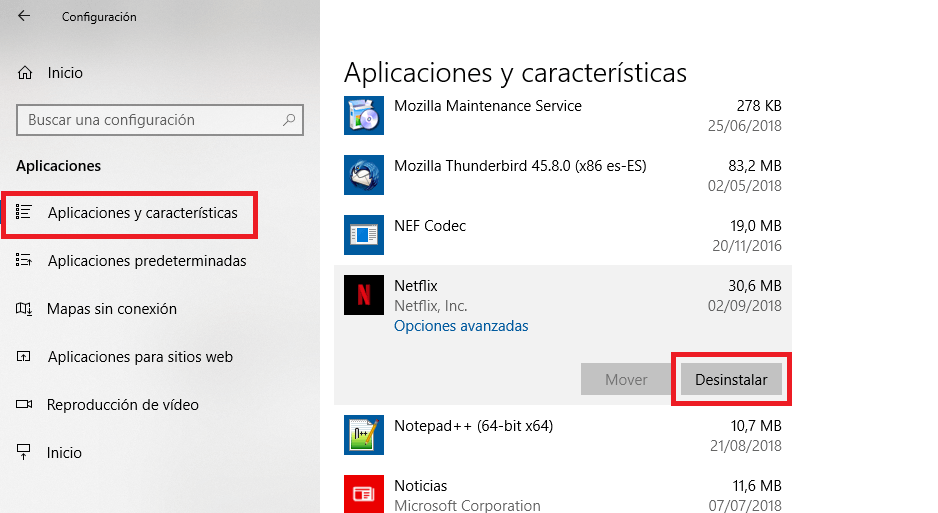The image size is (938, 513).
Task: Open the startup Inicio entry at sidebar bottom
Action: 64,453
